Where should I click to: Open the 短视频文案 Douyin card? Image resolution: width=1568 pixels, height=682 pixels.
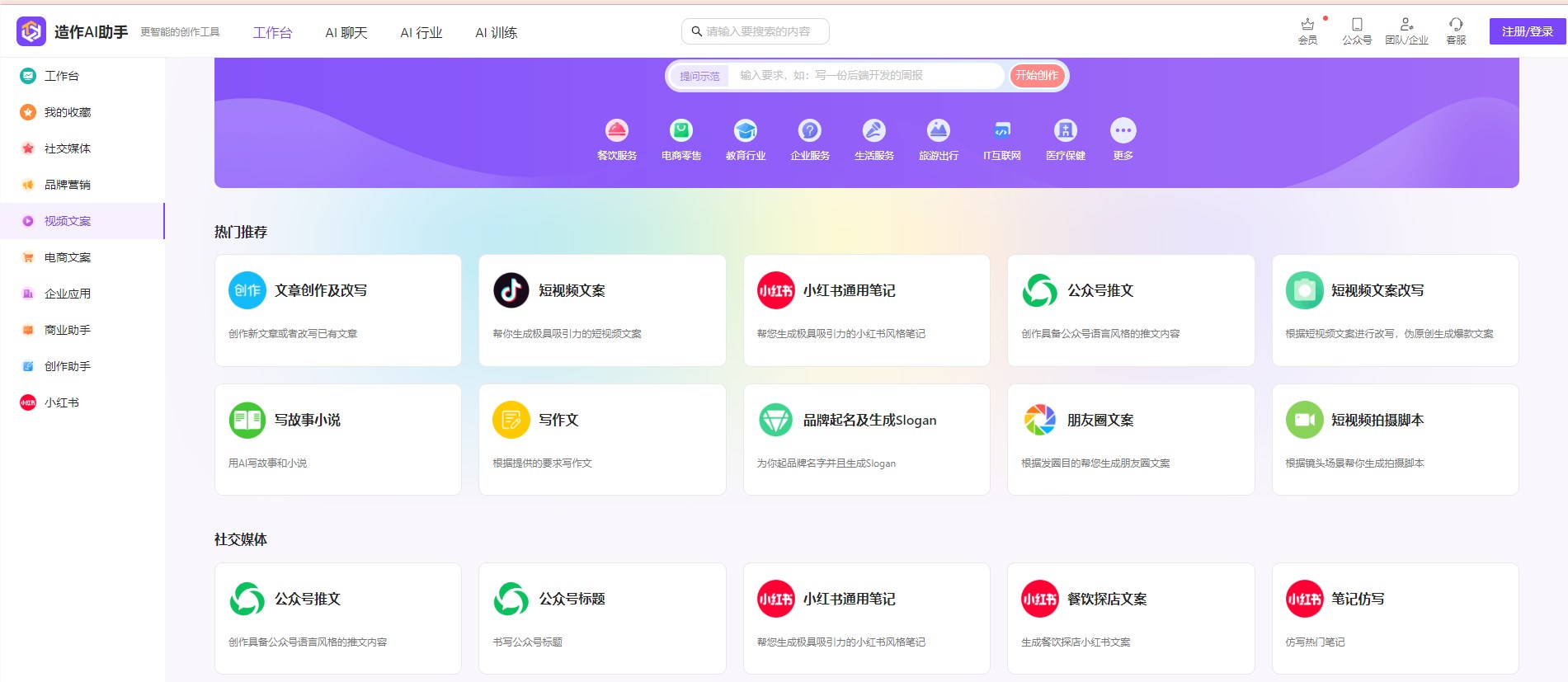[602, 310]
